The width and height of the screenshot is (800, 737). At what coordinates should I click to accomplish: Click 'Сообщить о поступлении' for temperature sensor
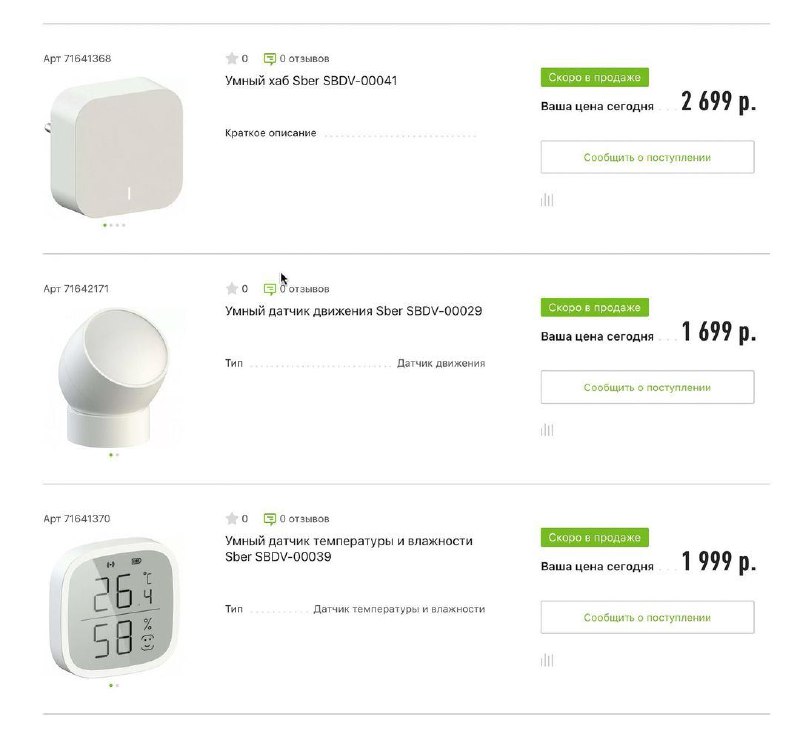click(647, 617)
